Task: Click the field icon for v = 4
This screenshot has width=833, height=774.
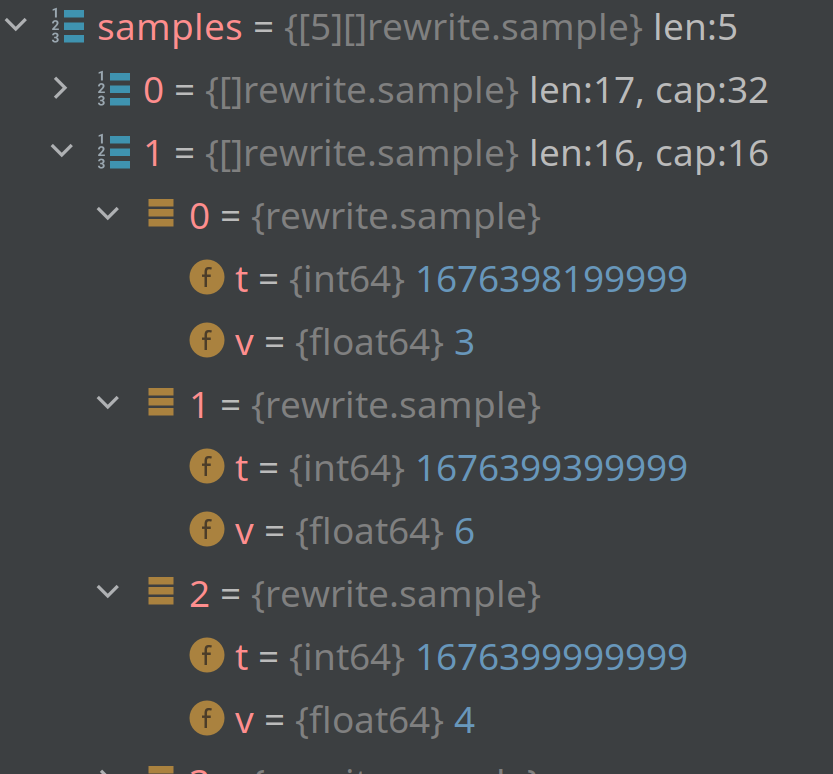Action: tap(207, 718)
